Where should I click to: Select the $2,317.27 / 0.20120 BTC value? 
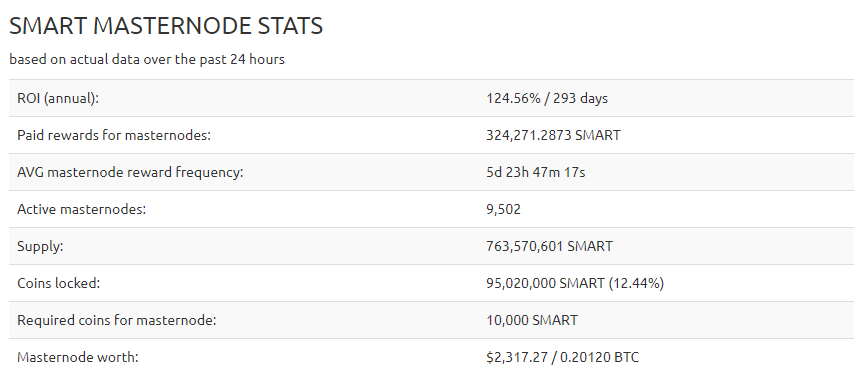click(x=563, y=358)
